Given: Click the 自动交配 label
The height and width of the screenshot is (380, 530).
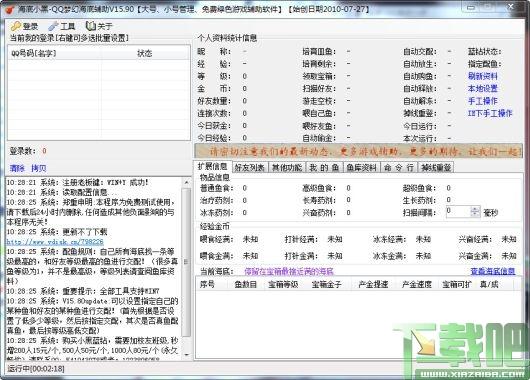Looking at the screenshot, I should pos(420,52).
